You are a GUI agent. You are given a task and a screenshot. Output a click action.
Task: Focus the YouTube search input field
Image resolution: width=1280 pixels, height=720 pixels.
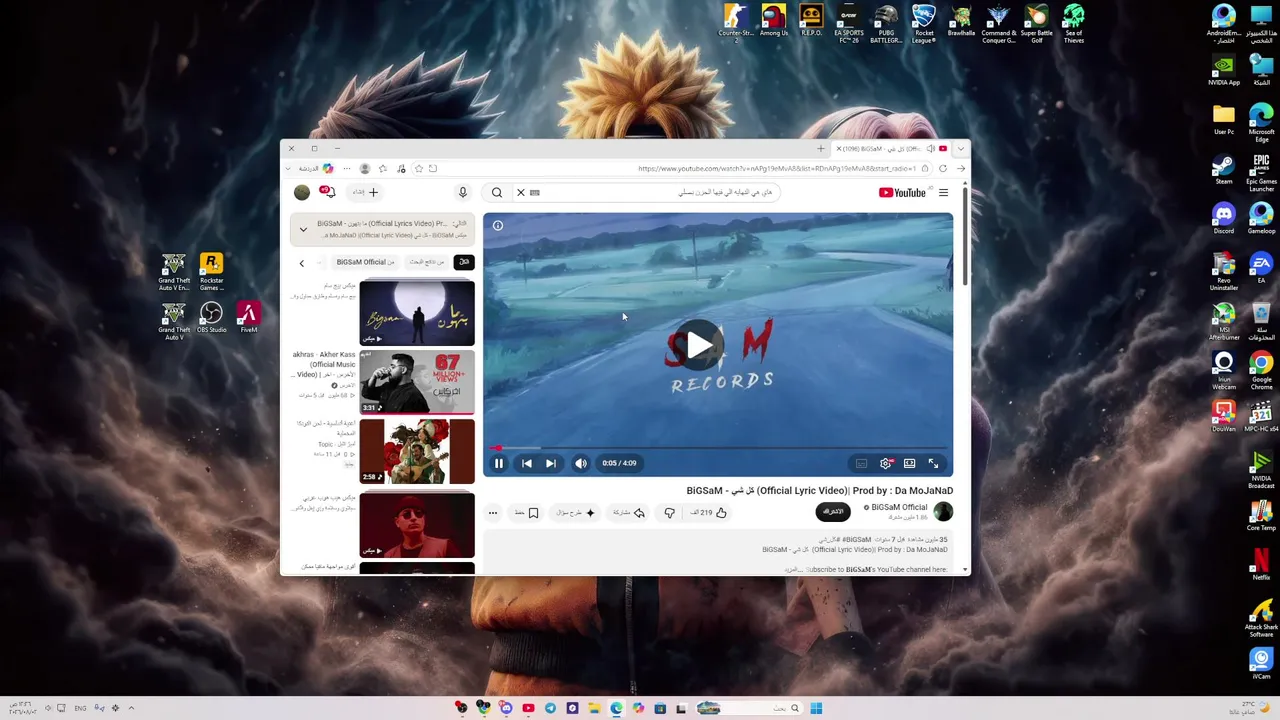pos(655,193)
